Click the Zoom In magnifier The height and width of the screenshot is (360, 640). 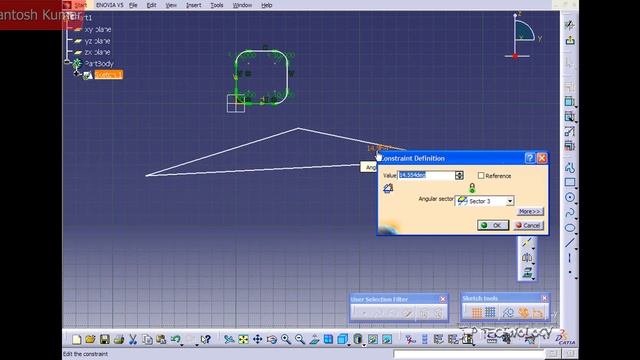pyautogui.click(x=286, y=340)
